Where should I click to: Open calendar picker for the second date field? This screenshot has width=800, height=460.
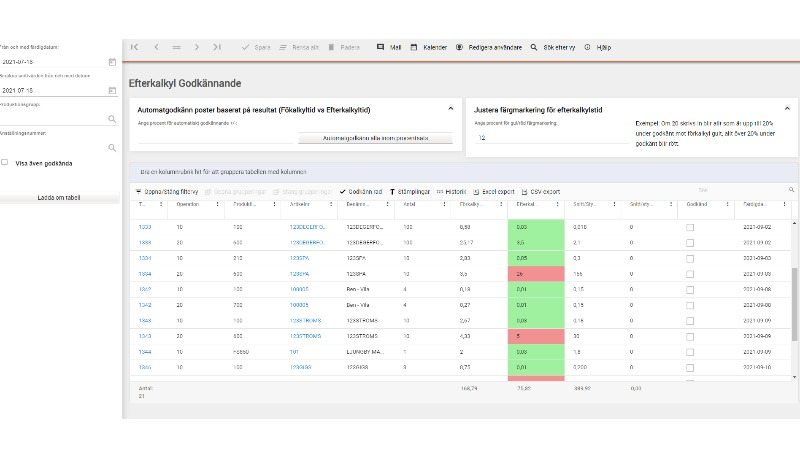click(112, 90)
